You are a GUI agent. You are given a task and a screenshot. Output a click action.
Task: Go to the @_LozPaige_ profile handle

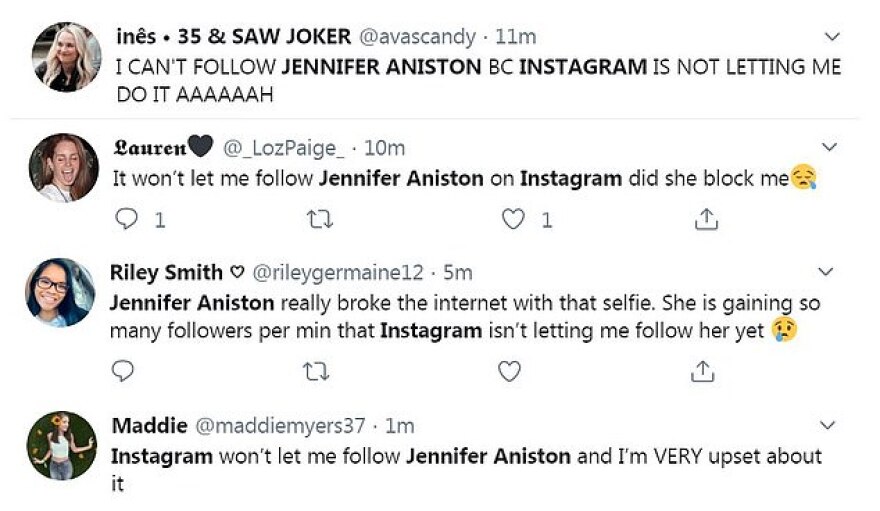(x=286, y=148)
